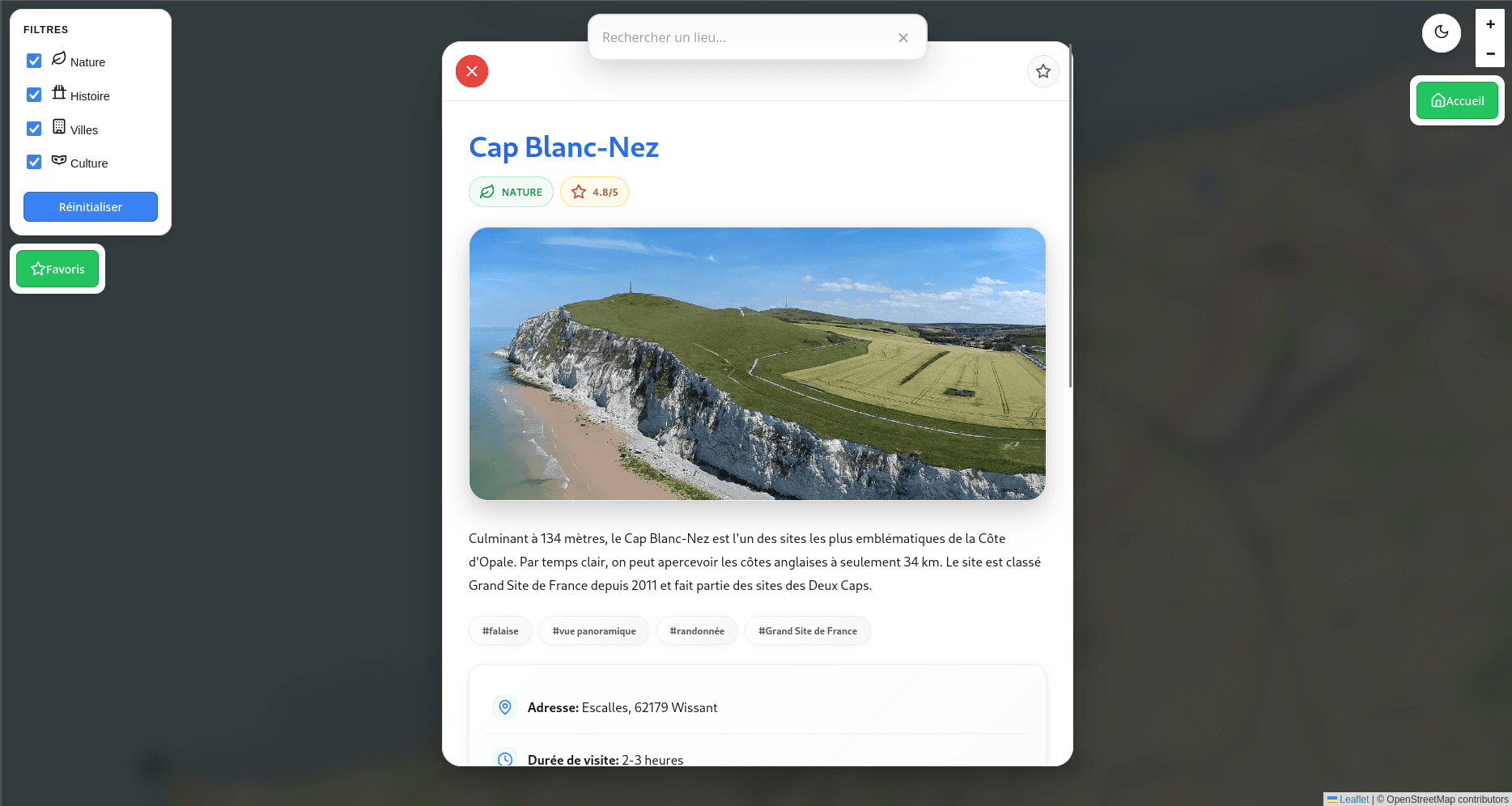Add Cap Blanc-Nez to favorites with star icon
1512x806 pixels.
pos(1043,71)
